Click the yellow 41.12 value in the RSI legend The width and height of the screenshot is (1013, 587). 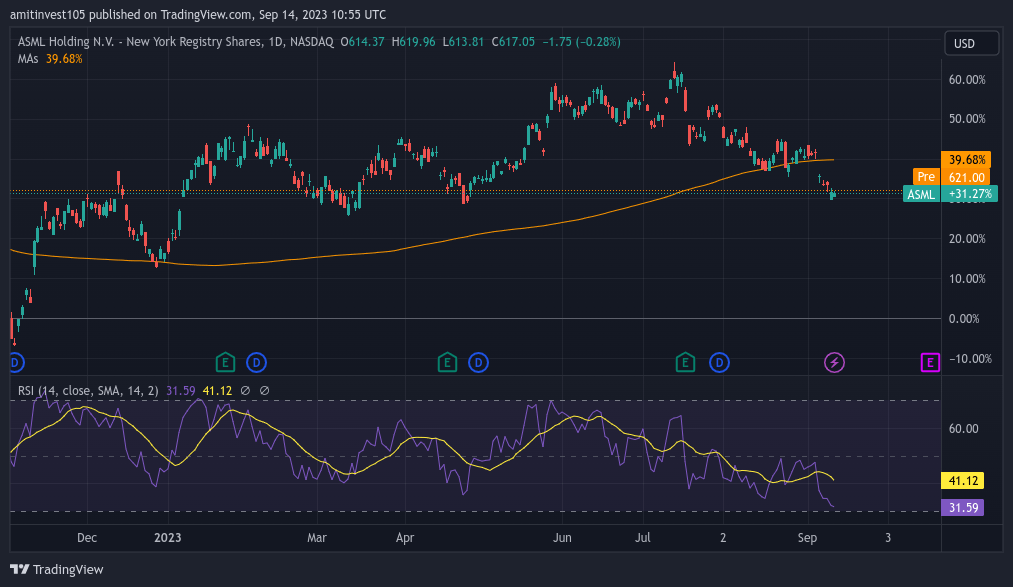[x=217, y=391]
